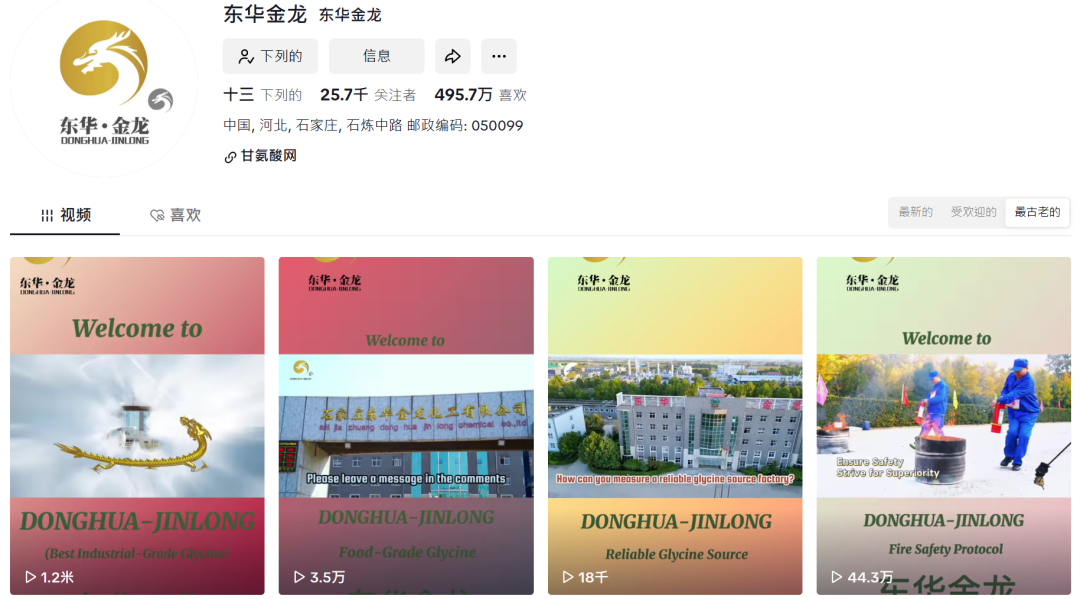Image resolution: width=1080 pixels, height=599 pixels.
Task: Open the share profile icon
Action: click(452, 56)
